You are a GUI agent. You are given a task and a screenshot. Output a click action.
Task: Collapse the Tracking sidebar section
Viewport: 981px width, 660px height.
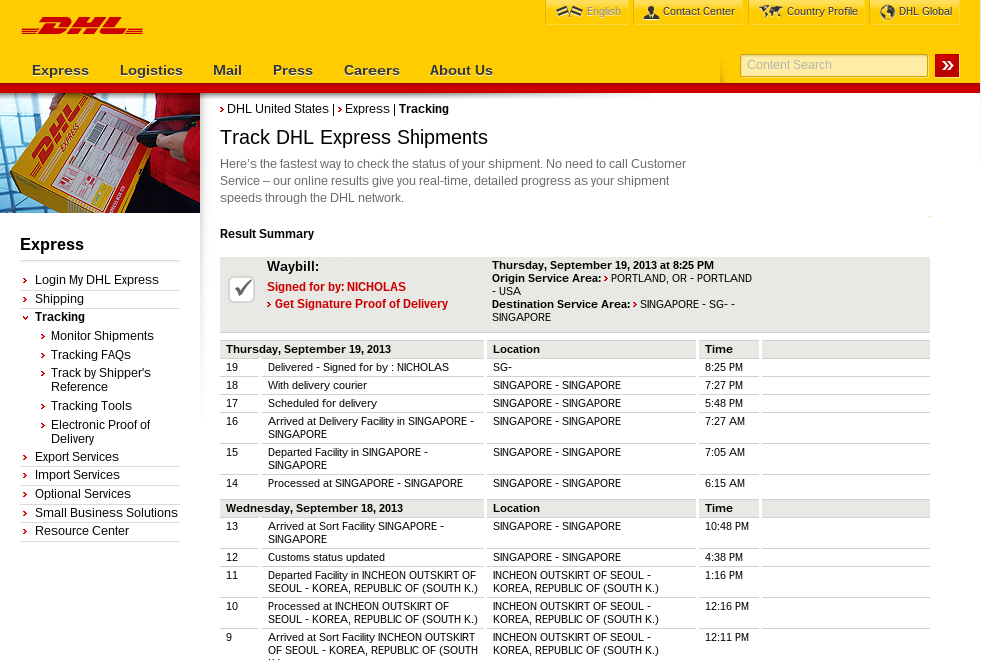tap(60, 317)
